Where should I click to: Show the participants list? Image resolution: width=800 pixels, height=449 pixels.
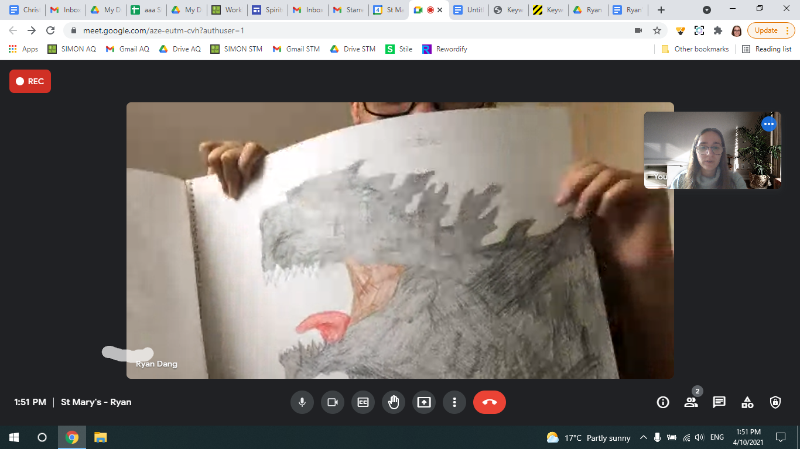pos(690,402)
